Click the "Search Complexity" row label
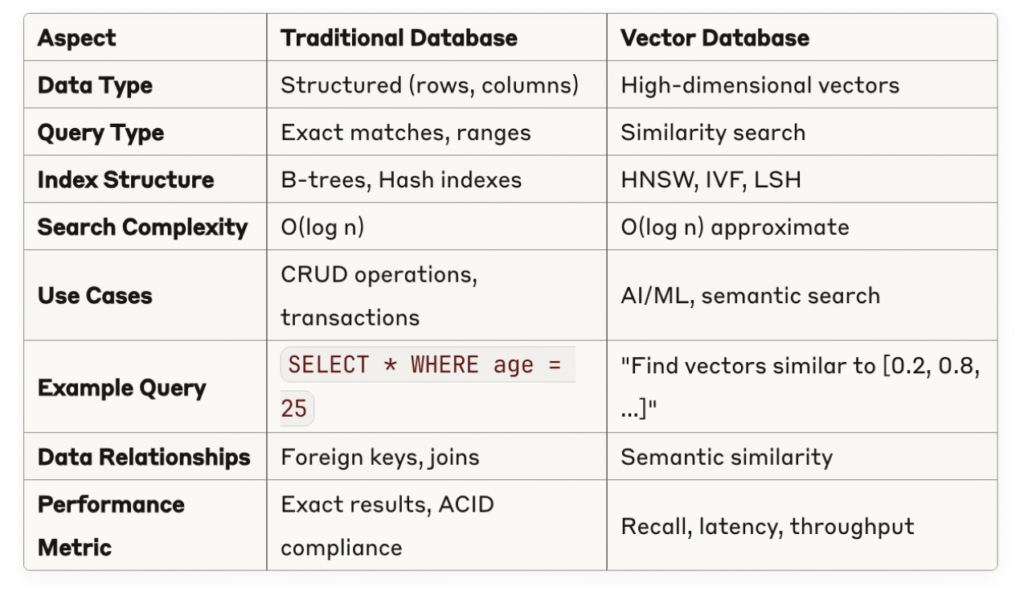The width and height of the screenshot is (1024, 592). [142, 227]
